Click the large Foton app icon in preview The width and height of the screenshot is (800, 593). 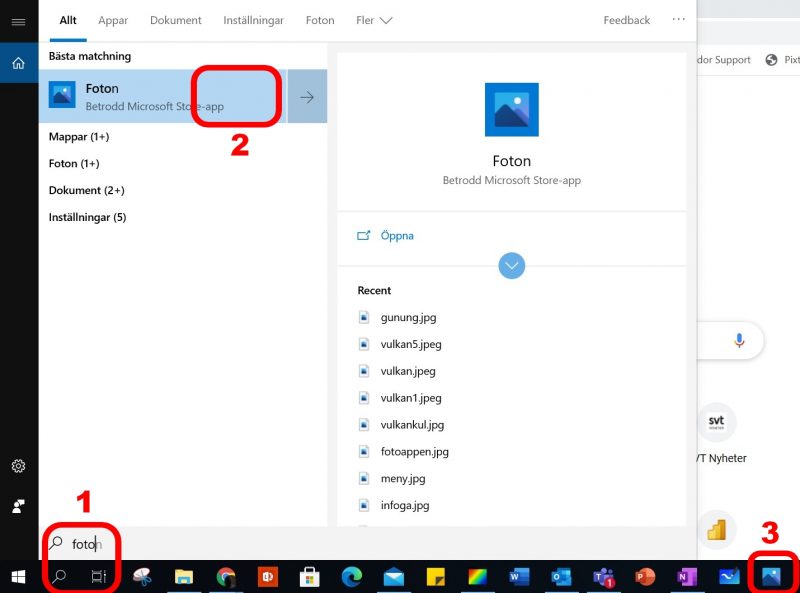click(511, 110)
